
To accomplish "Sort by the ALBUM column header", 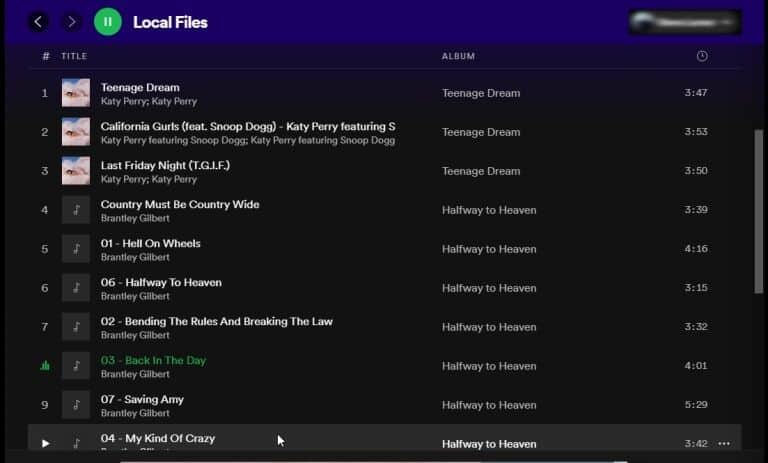I will [458, 56].
